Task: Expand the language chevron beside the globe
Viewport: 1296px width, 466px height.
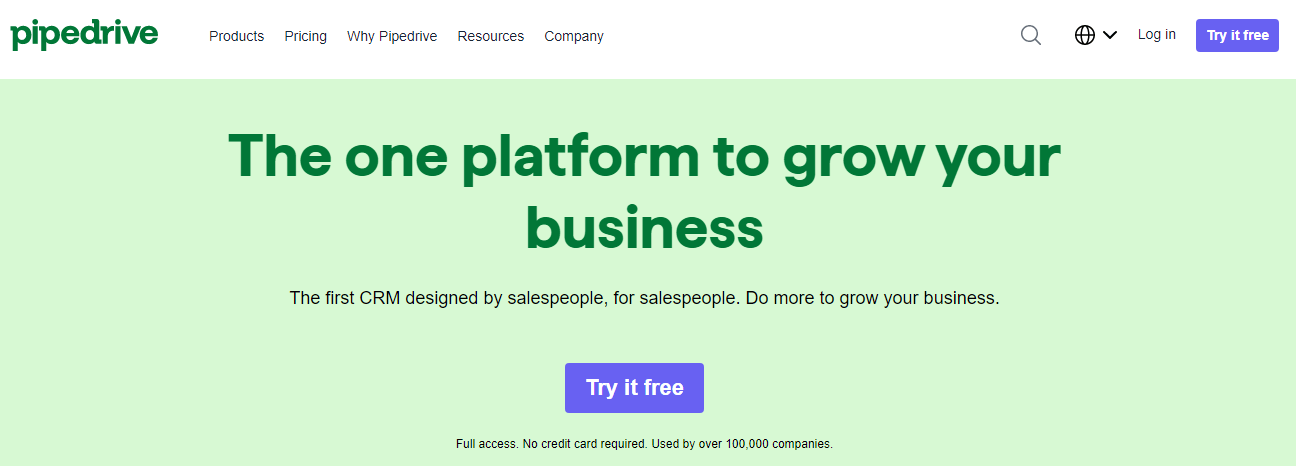Action: (1110, 35)
